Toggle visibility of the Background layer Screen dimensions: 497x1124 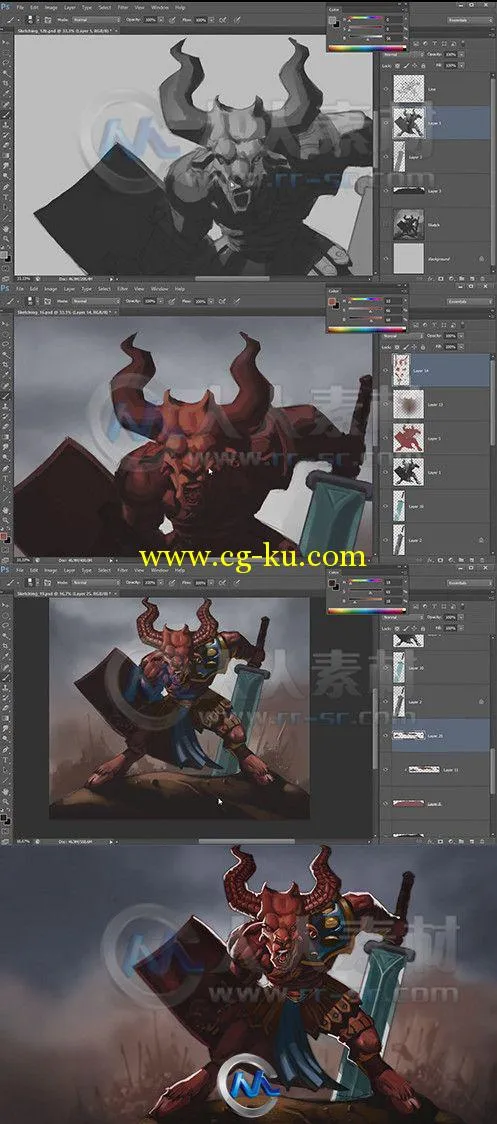tap(386, 258)
